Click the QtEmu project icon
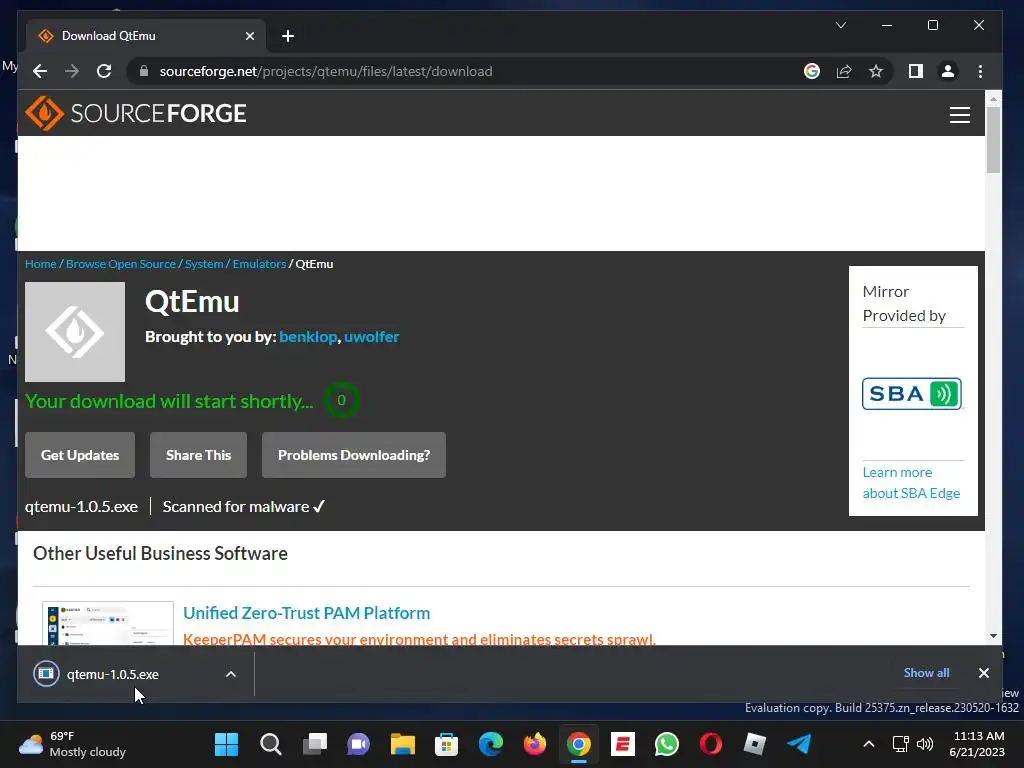 point(75,332)
